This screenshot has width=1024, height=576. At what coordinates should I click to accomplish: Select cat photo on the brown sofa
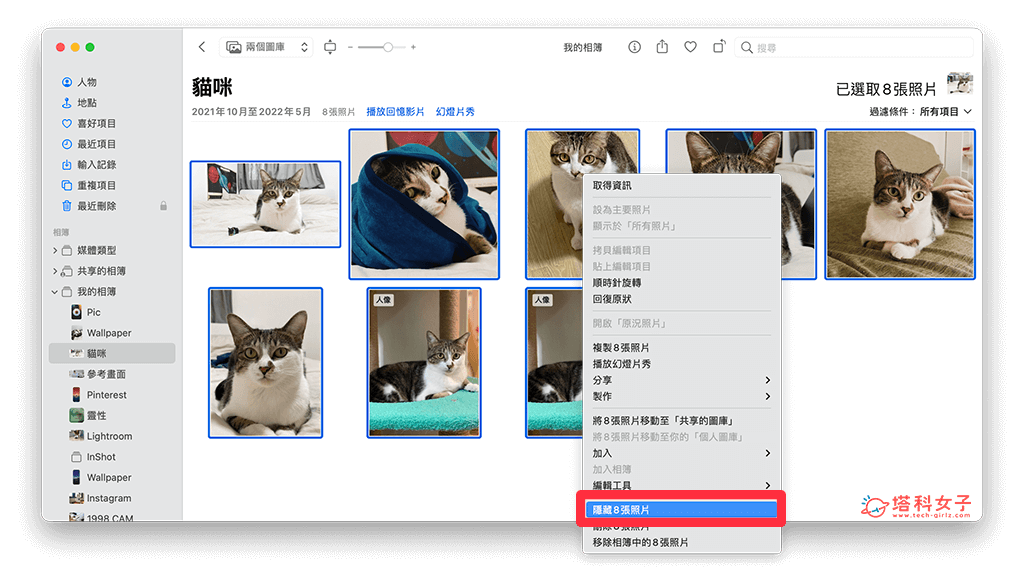click(900, 204)
